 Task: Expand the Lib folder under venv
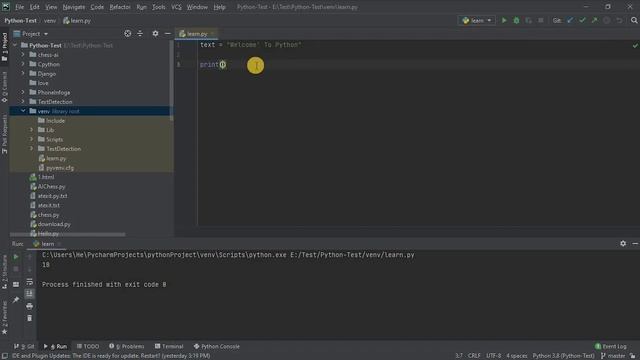(x=32, y=130)
